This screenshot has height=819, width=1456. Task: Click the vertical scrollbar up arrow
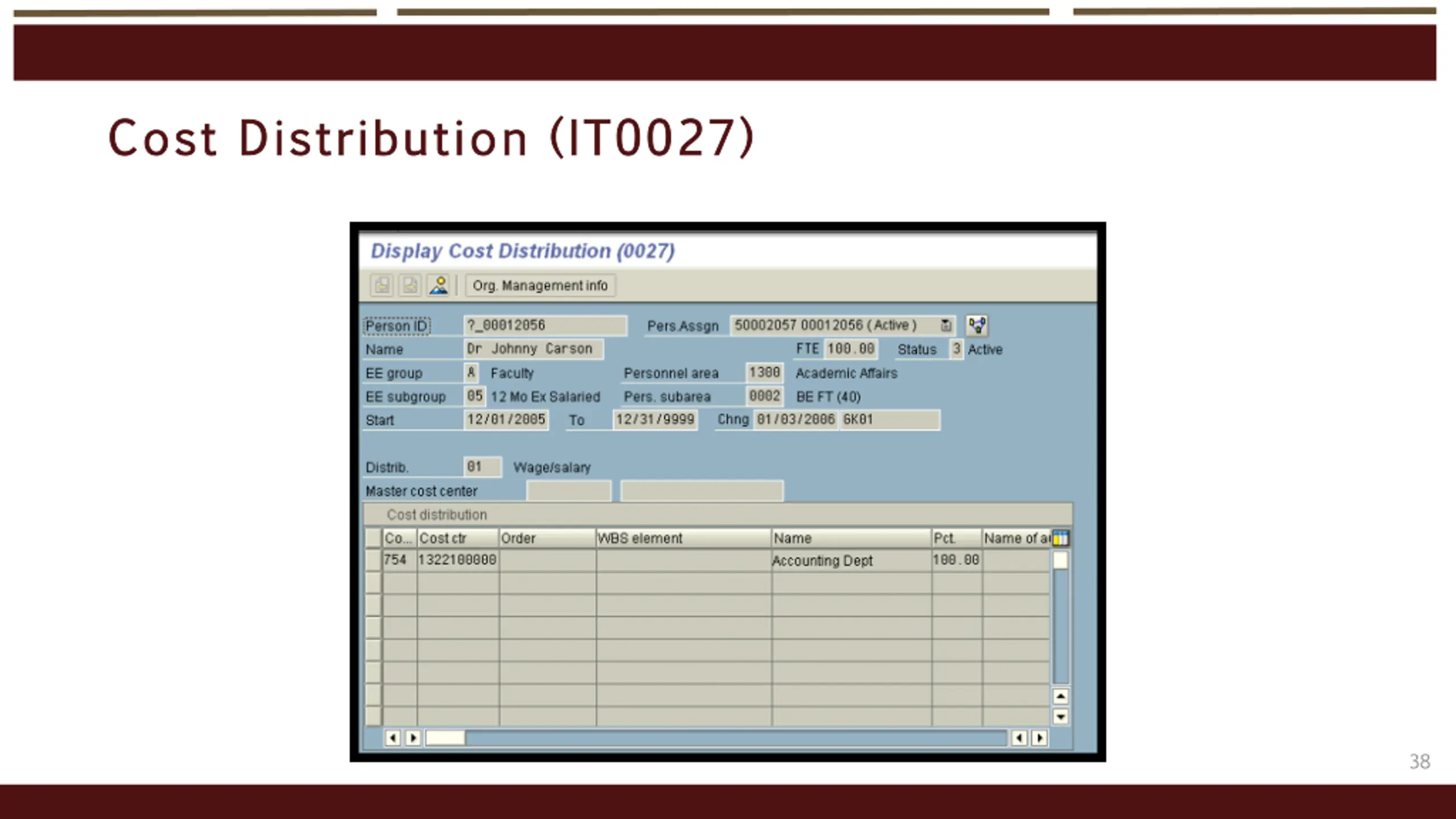click(x=1061, y=696)
